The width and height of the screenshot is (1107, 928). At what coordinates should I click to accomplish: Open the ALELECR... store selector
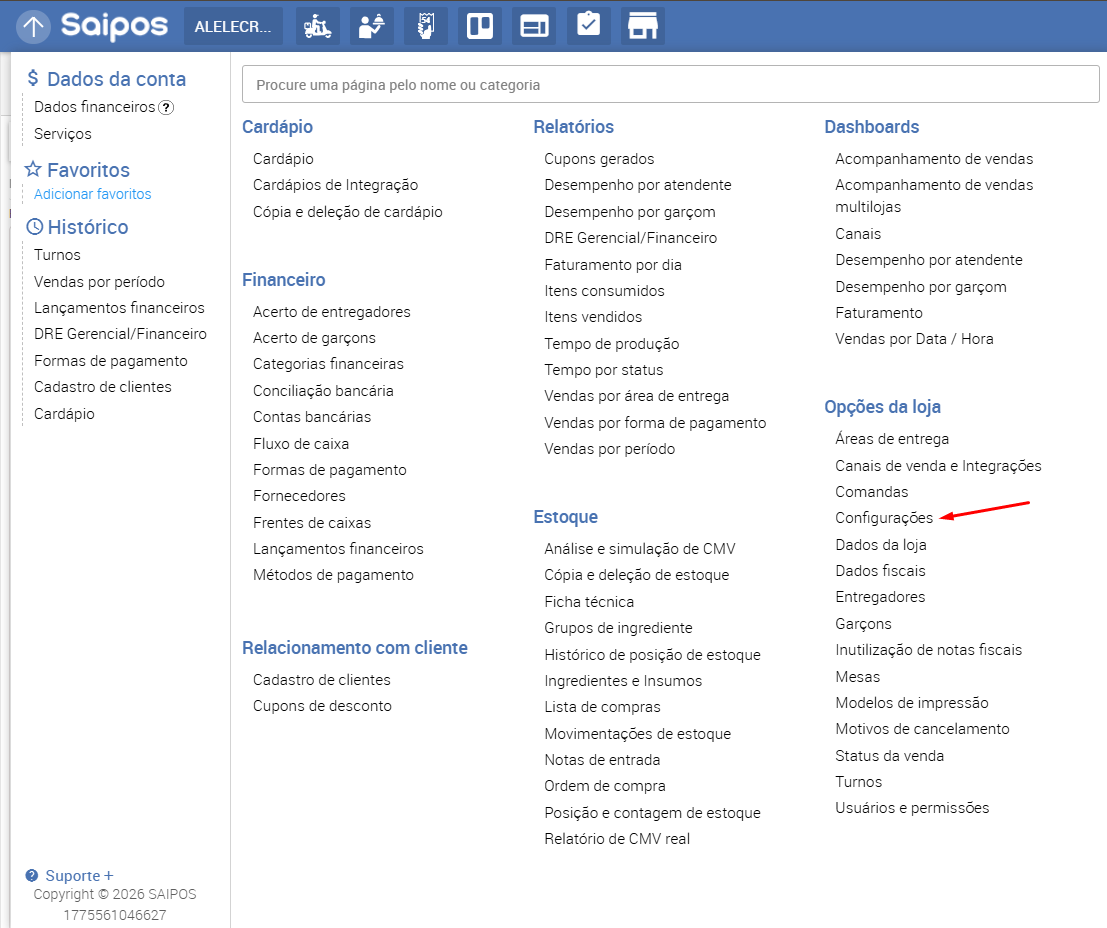coord(233,26)
